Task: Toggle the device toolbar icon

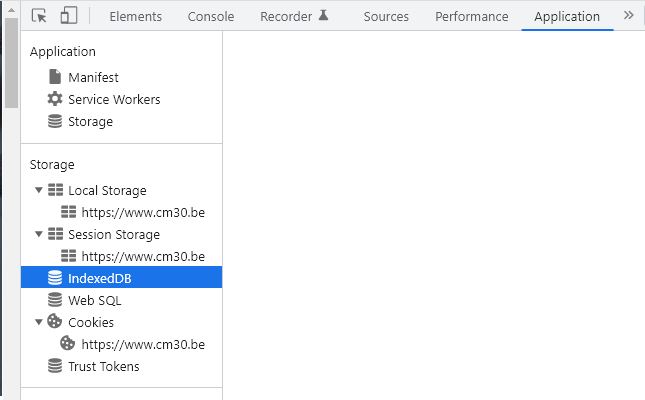Action: [x=69, y=16]
